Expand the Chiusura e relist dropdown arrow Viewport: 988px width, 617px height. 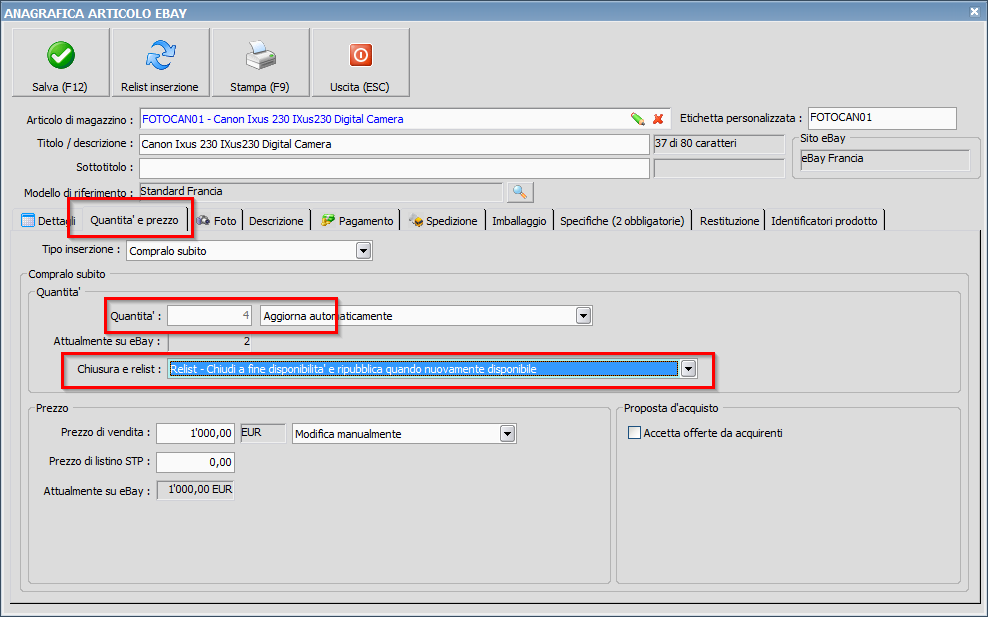pyautogui.click(x=688, y=369)
